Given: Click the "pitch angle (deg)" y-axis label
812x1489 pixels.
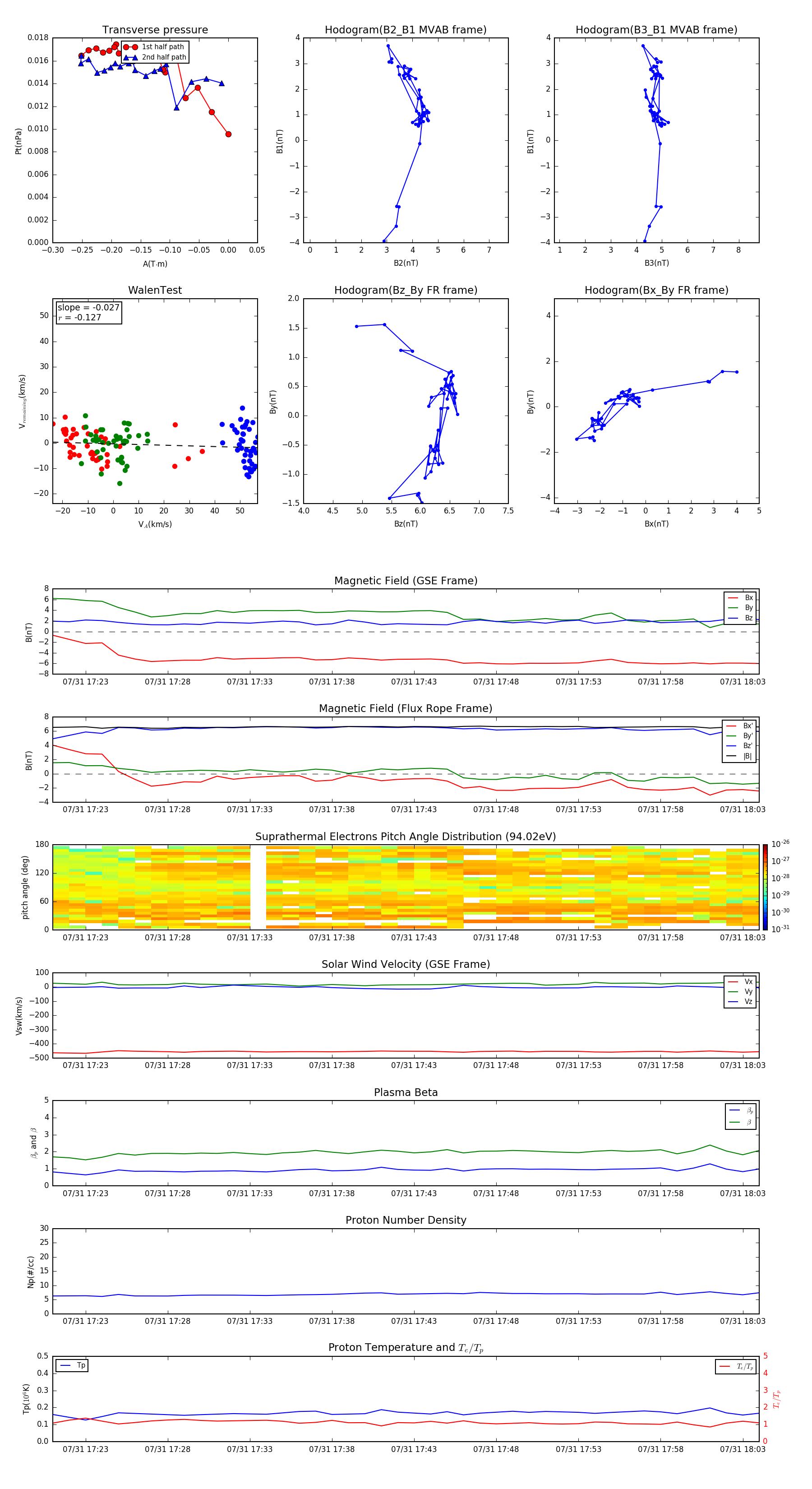Looking at the screenshot, I should tap(25, 887).
